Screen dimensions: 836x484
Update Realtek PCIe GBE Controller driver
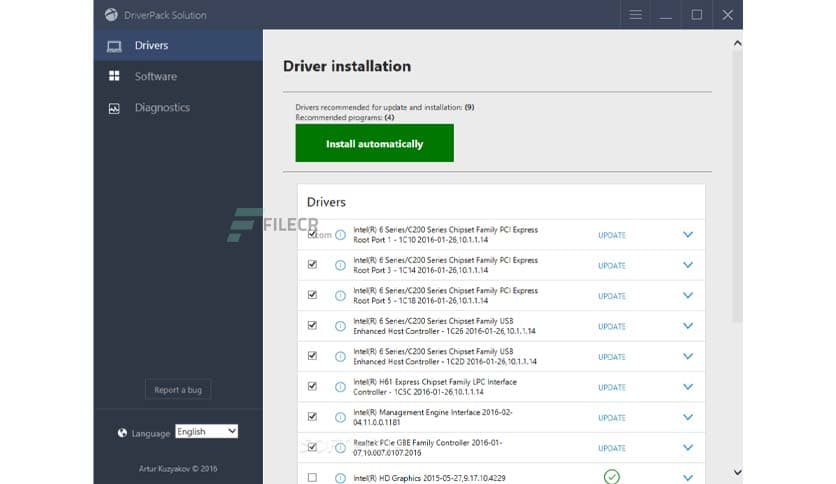pos(612,448)
